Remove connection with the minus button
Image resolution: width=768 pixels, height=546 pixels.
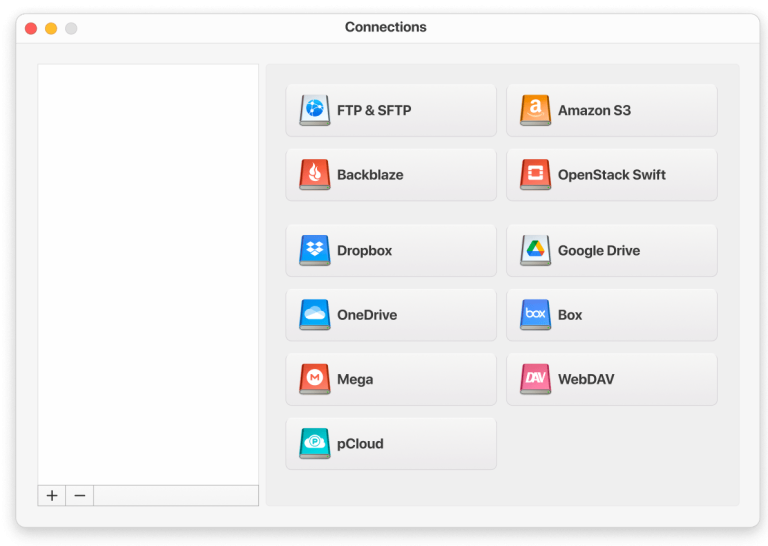(80, 495)
